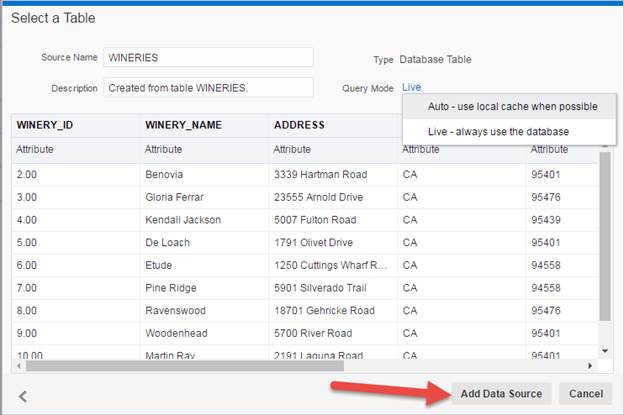Viewport: 624px width, 415px height.
Task: Select the WINERY_NAME column header
Action: click(183, 125)
